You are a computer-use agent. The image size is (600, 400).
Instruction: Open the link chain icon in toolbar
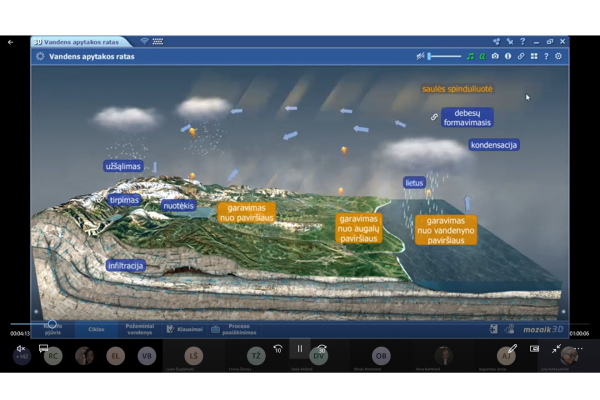[x=521, y=56]
